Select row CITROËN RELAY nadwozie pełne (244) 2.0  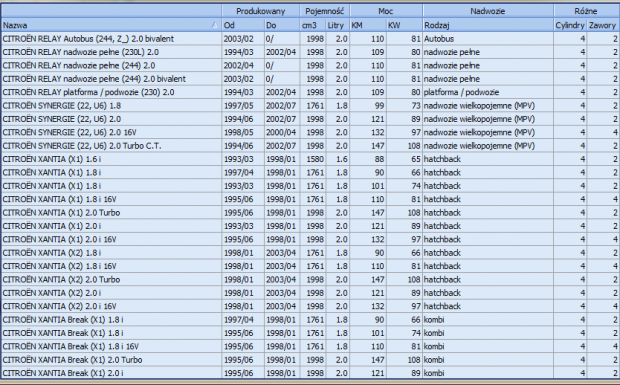click(310, 66)
